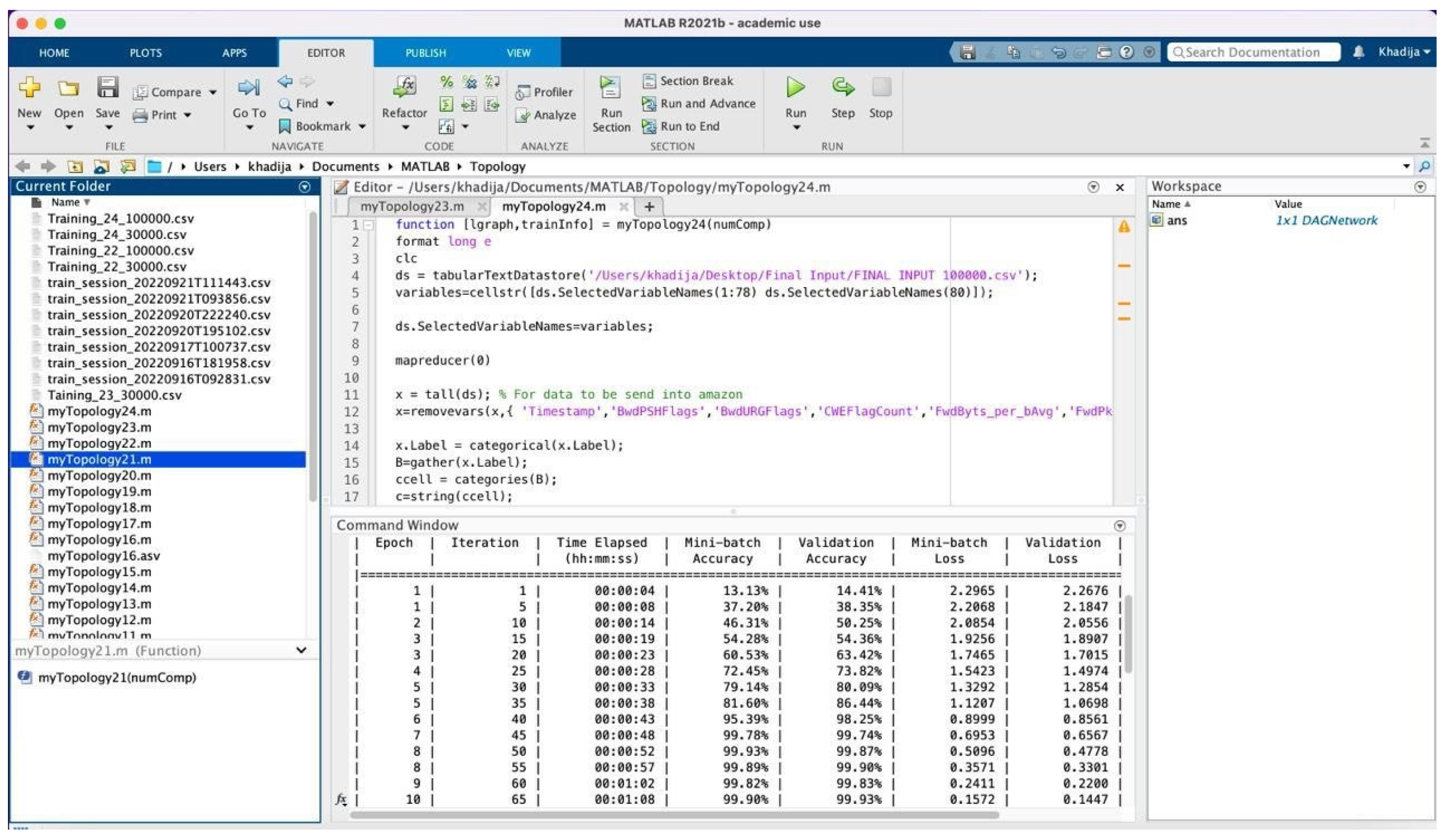Screen dimensions: 1447x840
Task: Click the Section Break button
Action: click(688, 81)
